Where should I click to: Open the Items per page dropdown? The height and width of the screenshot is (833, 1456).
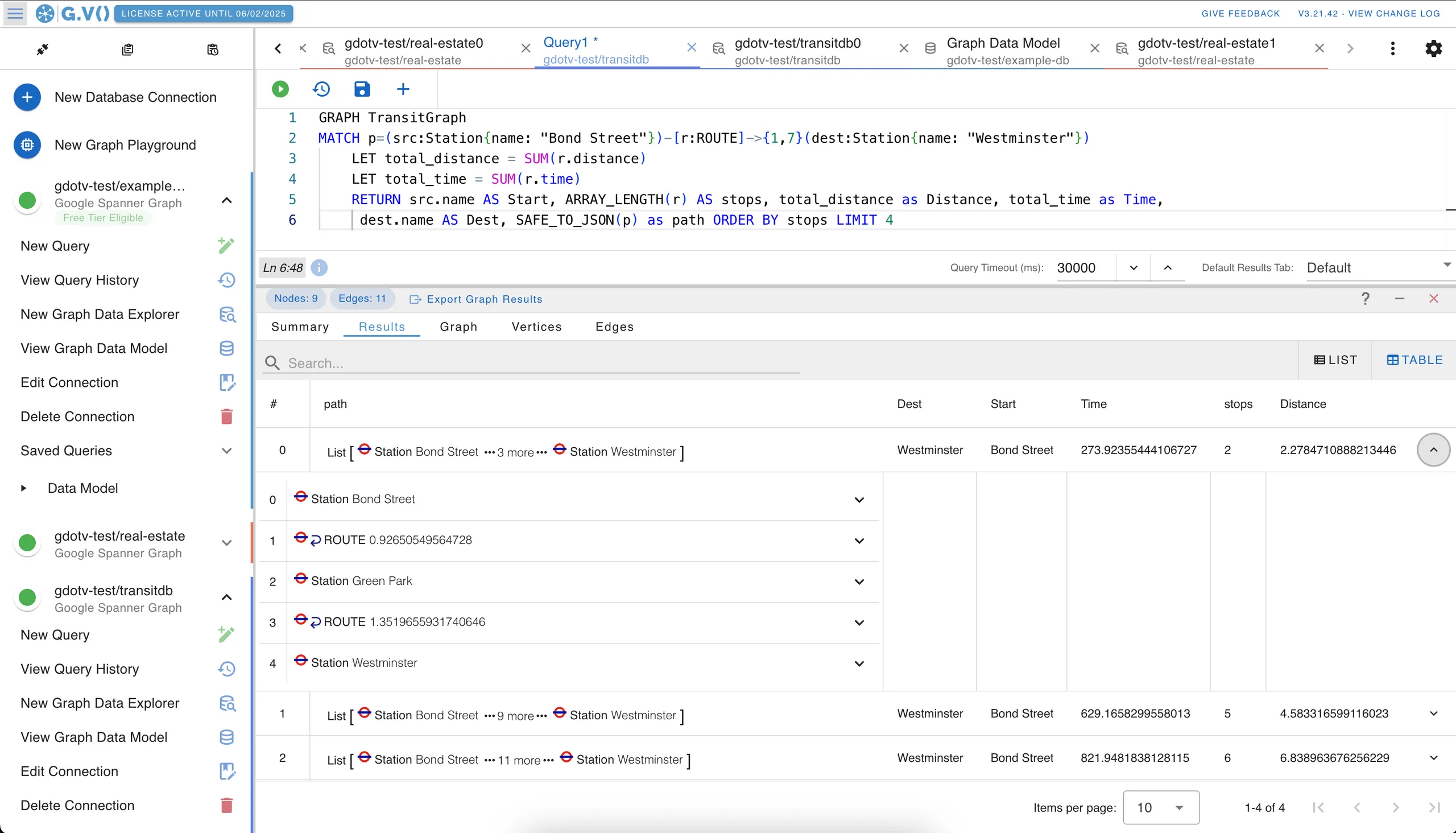(1161, 807)
